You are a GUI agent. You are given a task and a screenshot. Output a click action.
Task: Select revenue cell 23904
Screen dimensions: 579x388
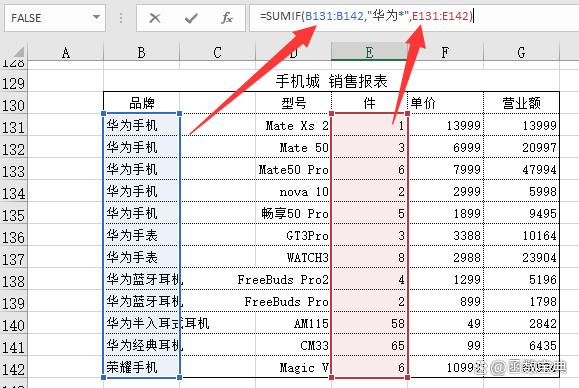pyautogui.click(x=521, y=257)
